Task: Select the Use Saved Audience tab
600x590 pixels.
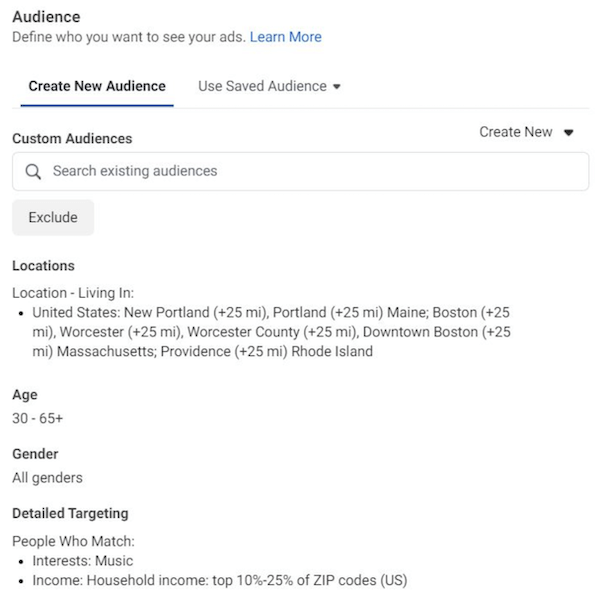Action: tap(262, 86)
